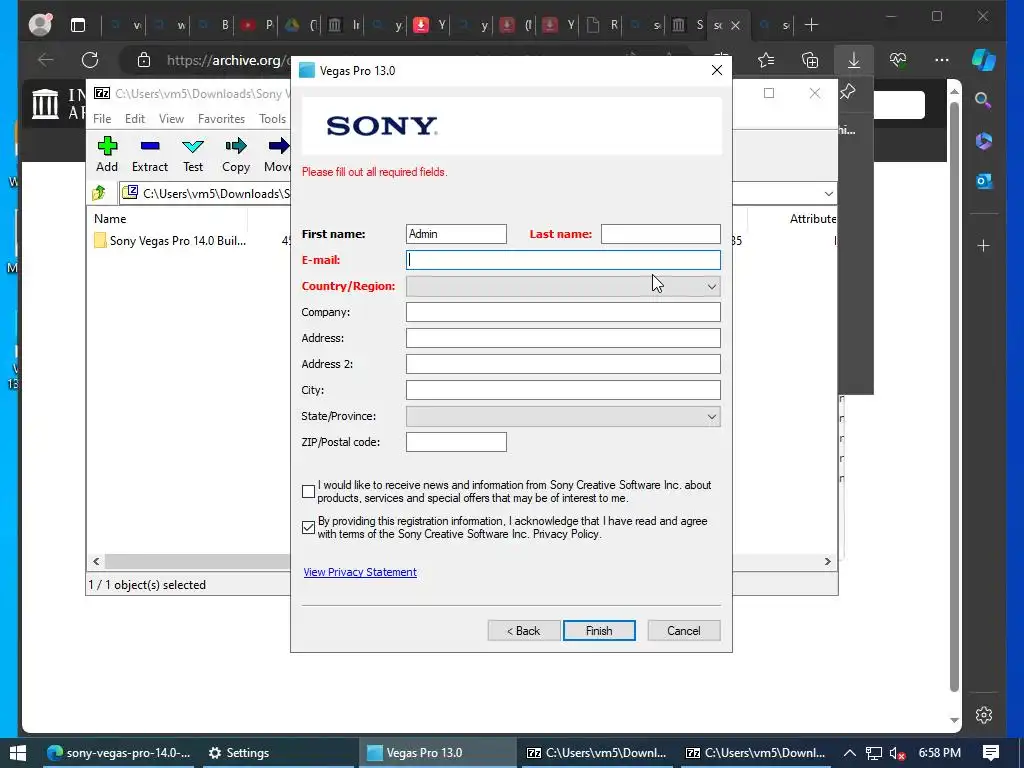This screenshot has height=768, width=1024.
Task: Open Edge browser essentials heart icon
Action: pos(898,60)
